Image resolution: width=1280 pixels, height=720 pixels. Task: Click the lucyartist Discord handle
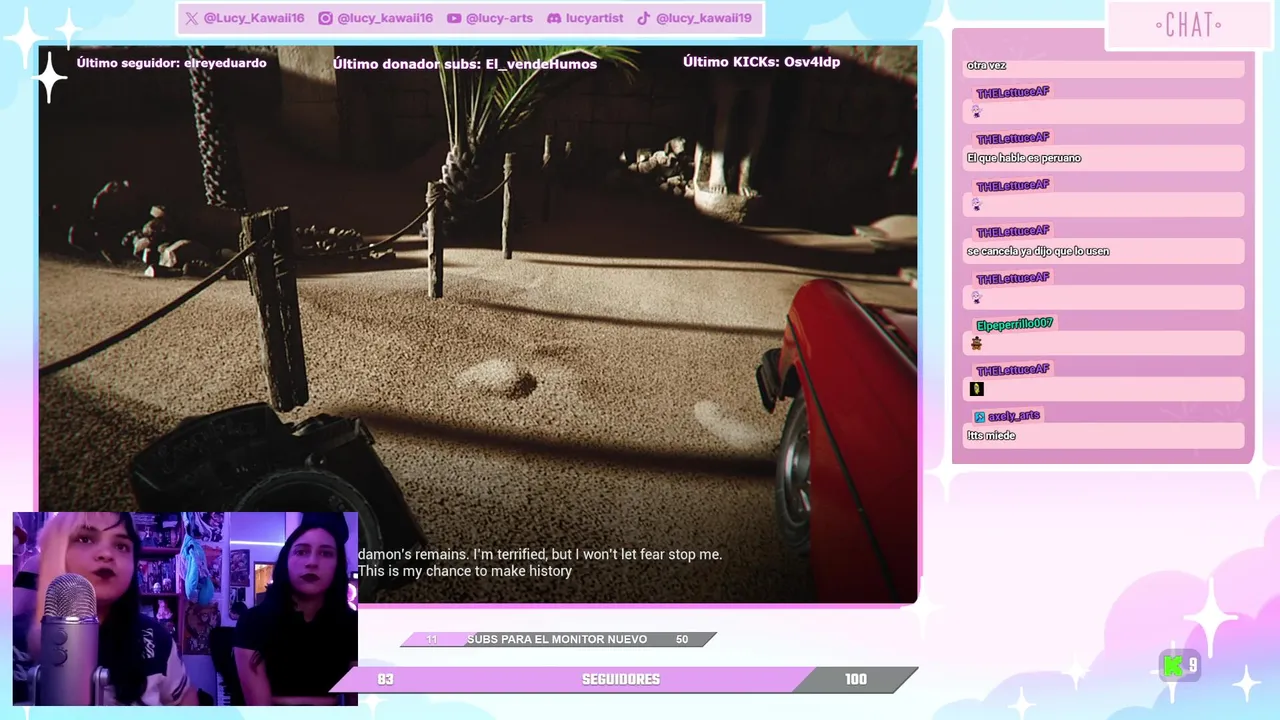click(x=594, y=18)
